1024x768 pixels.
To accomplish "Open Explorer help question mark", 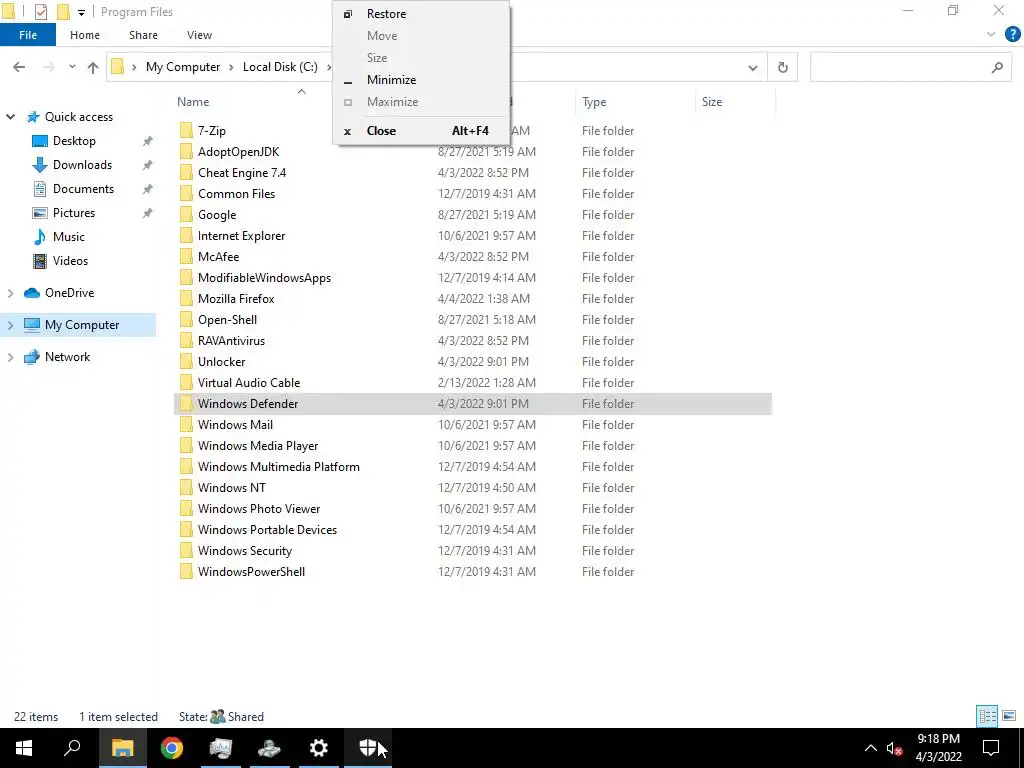I will click(x=1012, y=35).
